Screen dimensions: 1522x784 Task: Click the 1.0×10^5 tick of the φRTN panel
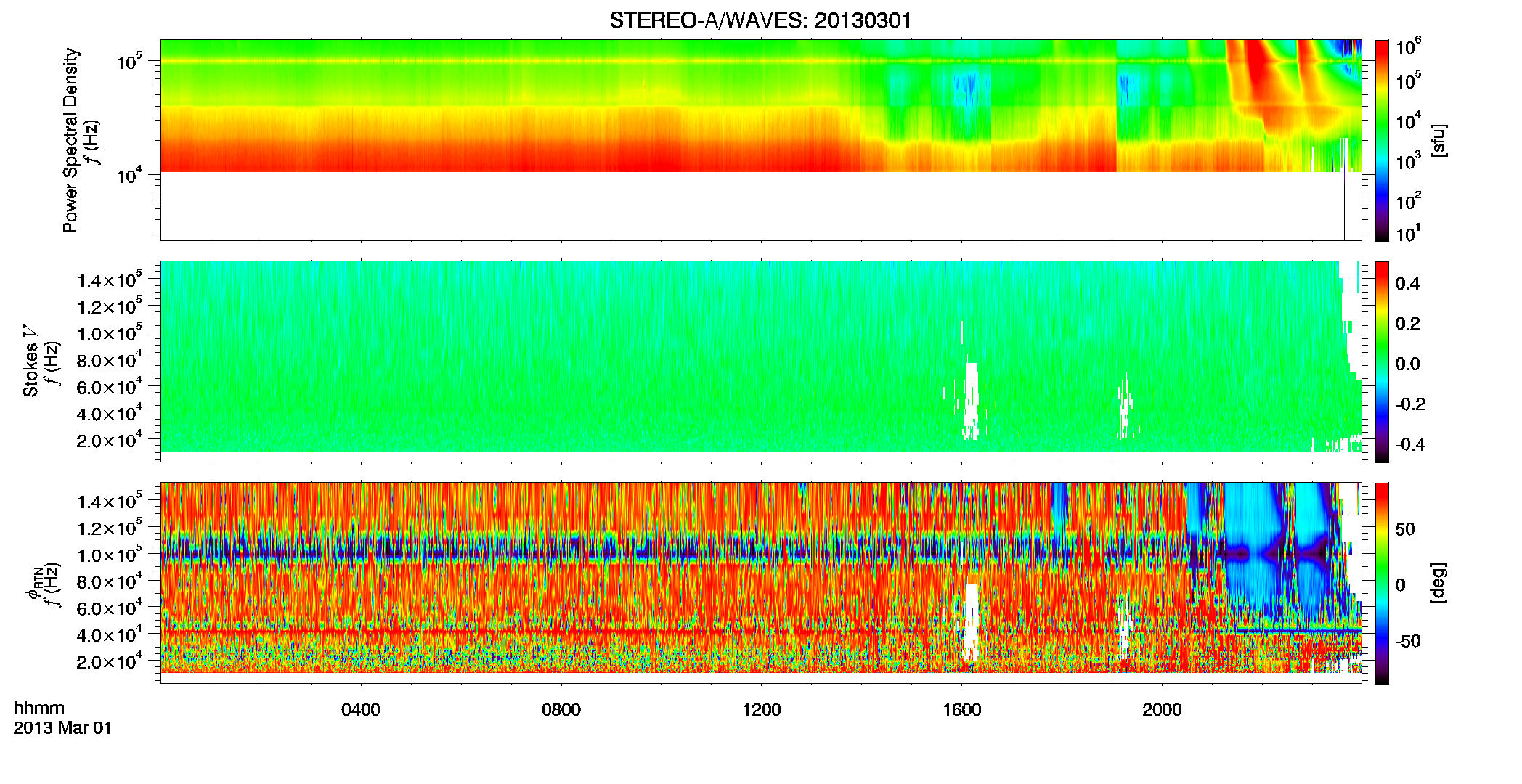[x=110, y=555]
